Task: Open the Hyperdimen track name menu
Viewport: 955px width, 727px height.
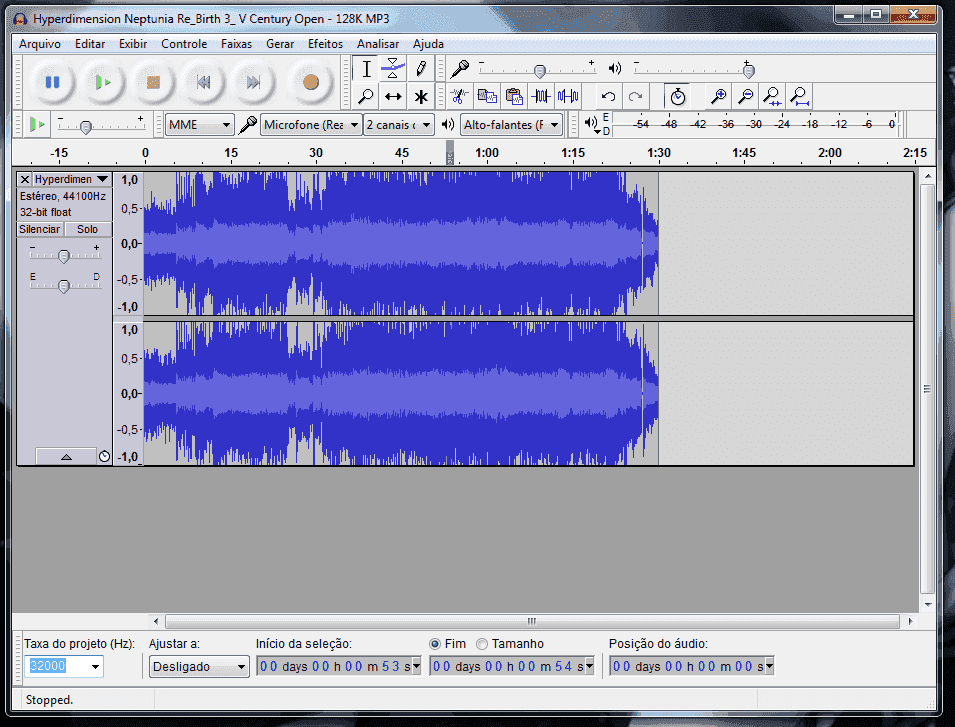Action: (x=71, y=179)
